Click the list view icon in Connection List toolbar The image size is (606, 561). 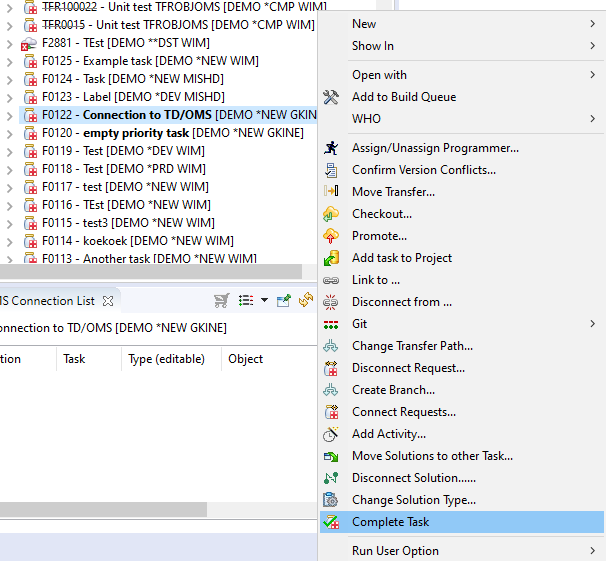point(246,300)
